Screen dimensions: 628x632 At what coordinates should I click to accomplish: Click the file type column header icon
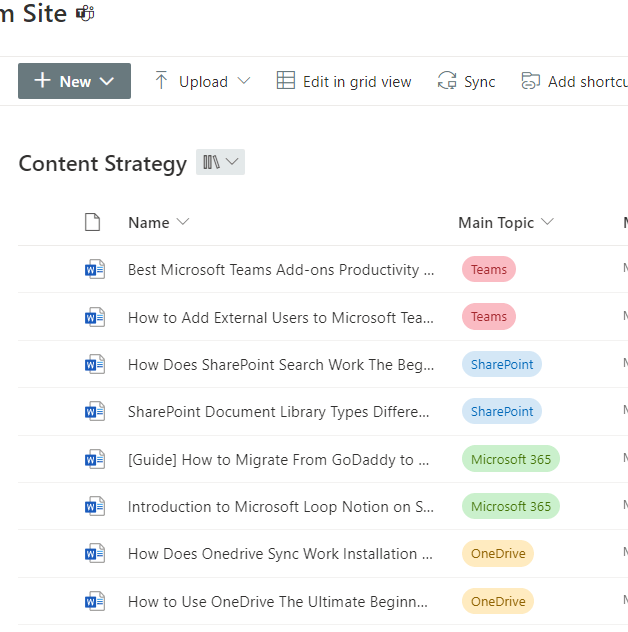pyautogui.click(x=92, y=222)
